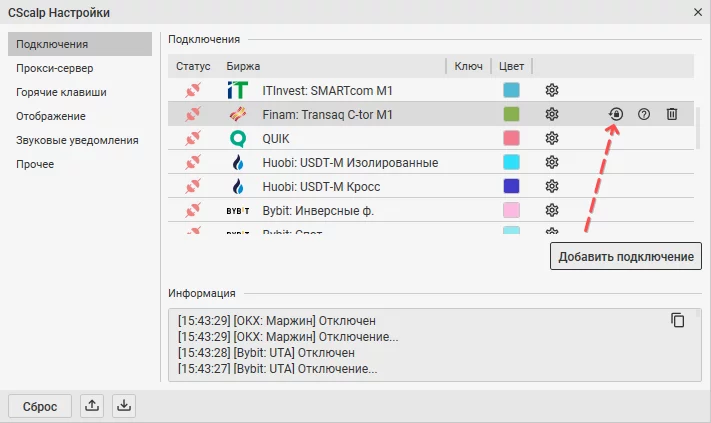The width and height of the screenshot is (711, 423).
Task: Click the help question-mark icon in Finam row
Action: point(644,114)
